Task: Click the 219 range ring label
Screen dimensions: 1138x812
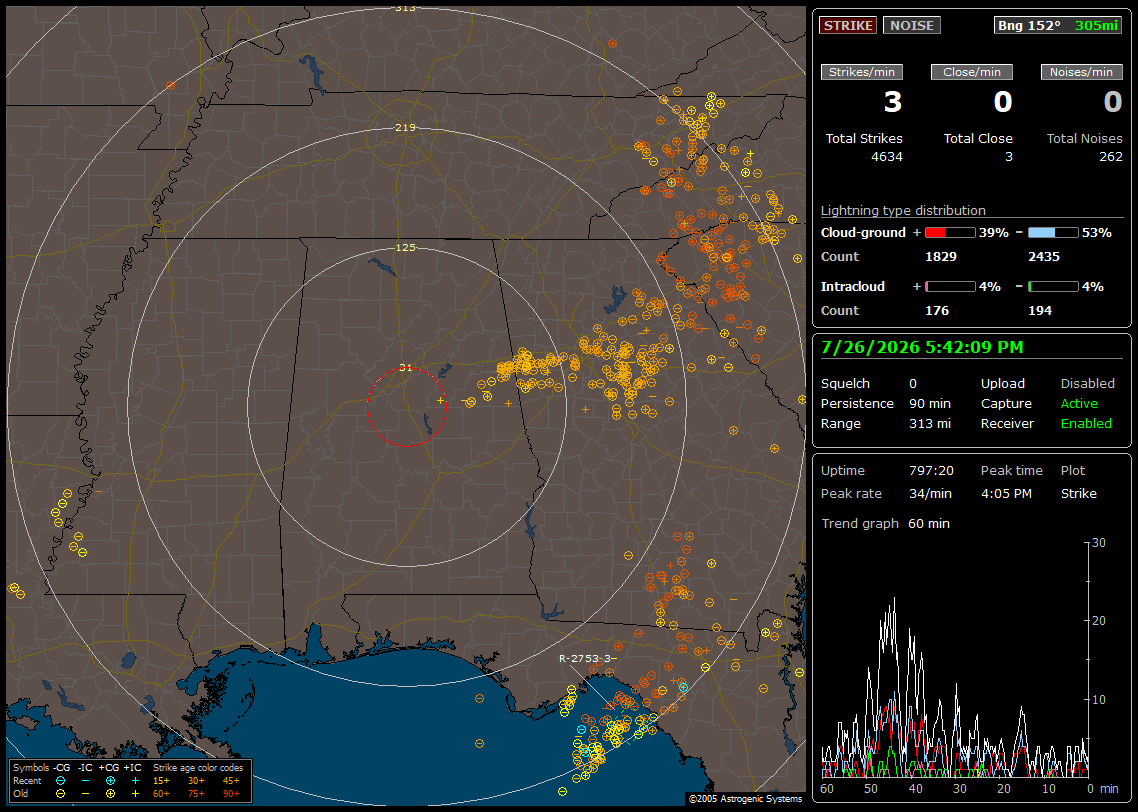Action: click(x=405, y=128)
